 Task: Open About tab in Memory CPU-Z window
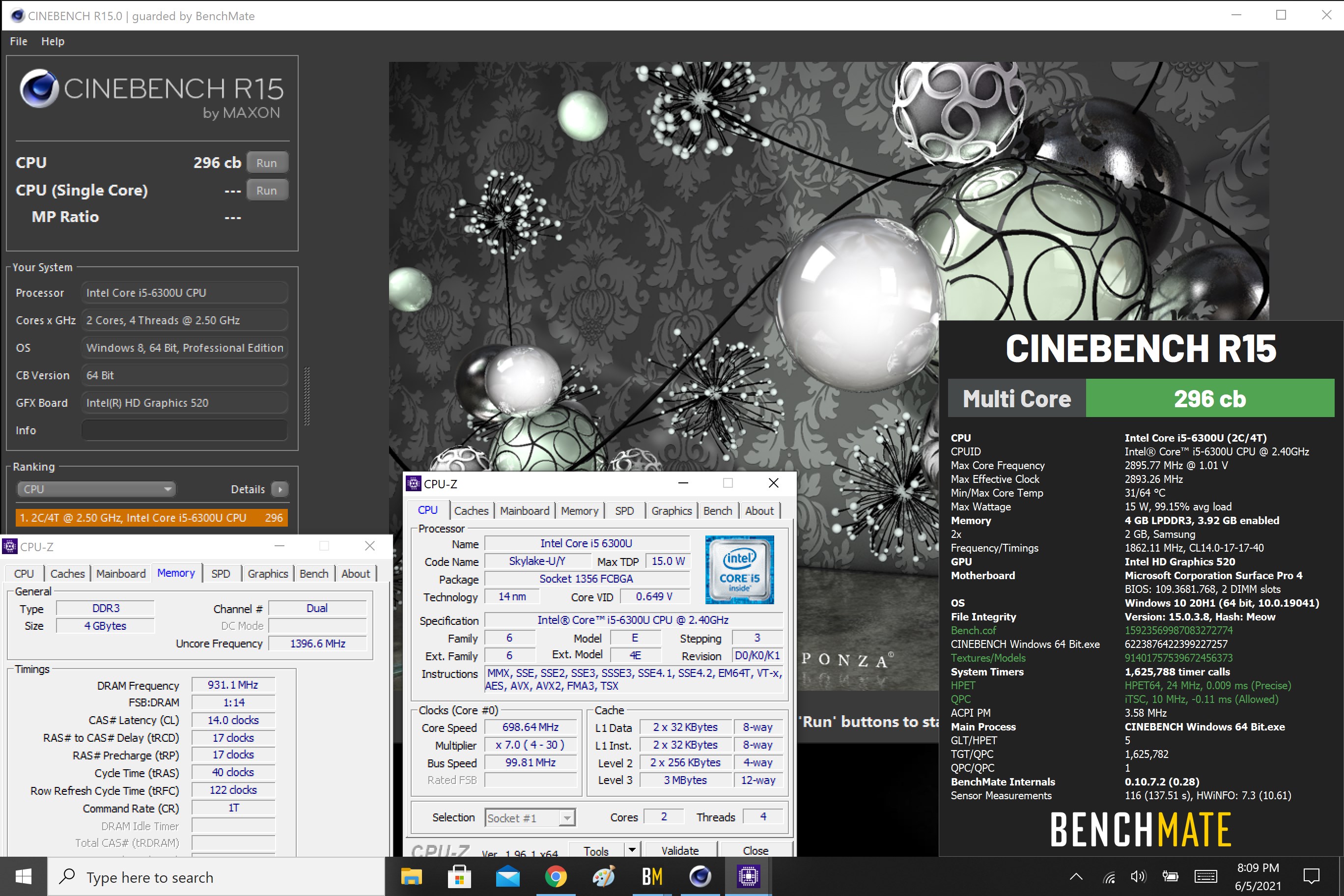(356, 574)
